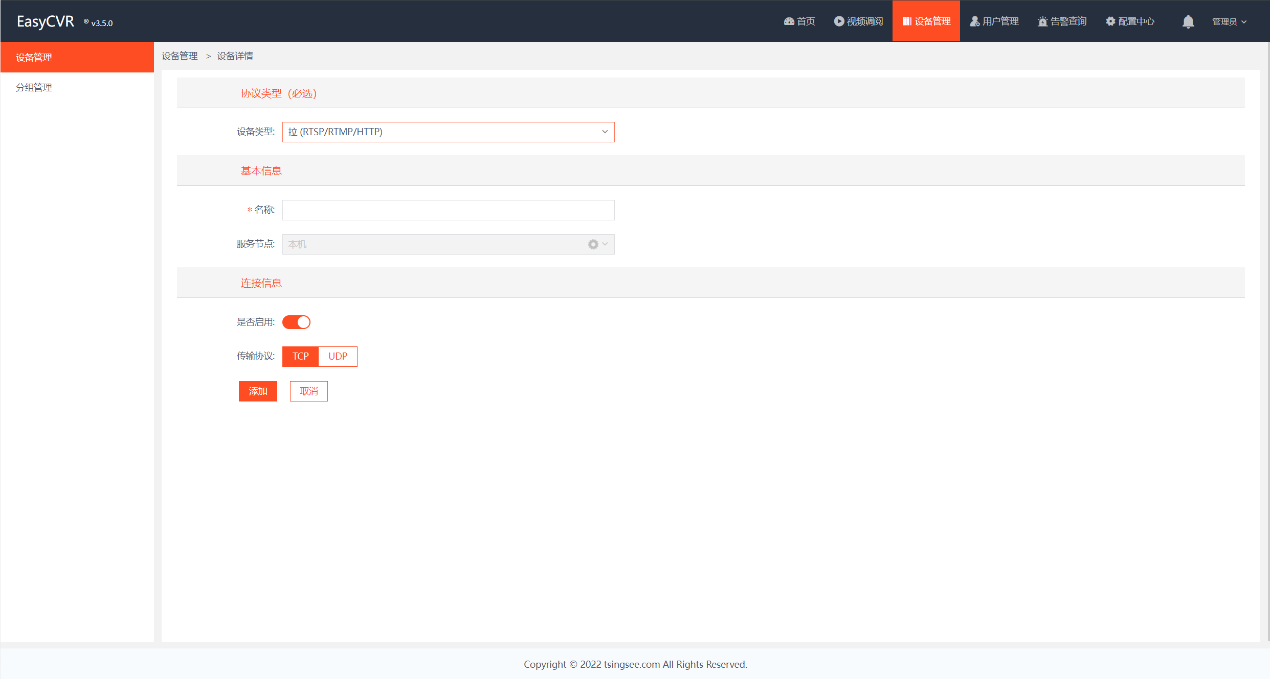
Task: Click the 添加 button
Action: coord(258,391)
